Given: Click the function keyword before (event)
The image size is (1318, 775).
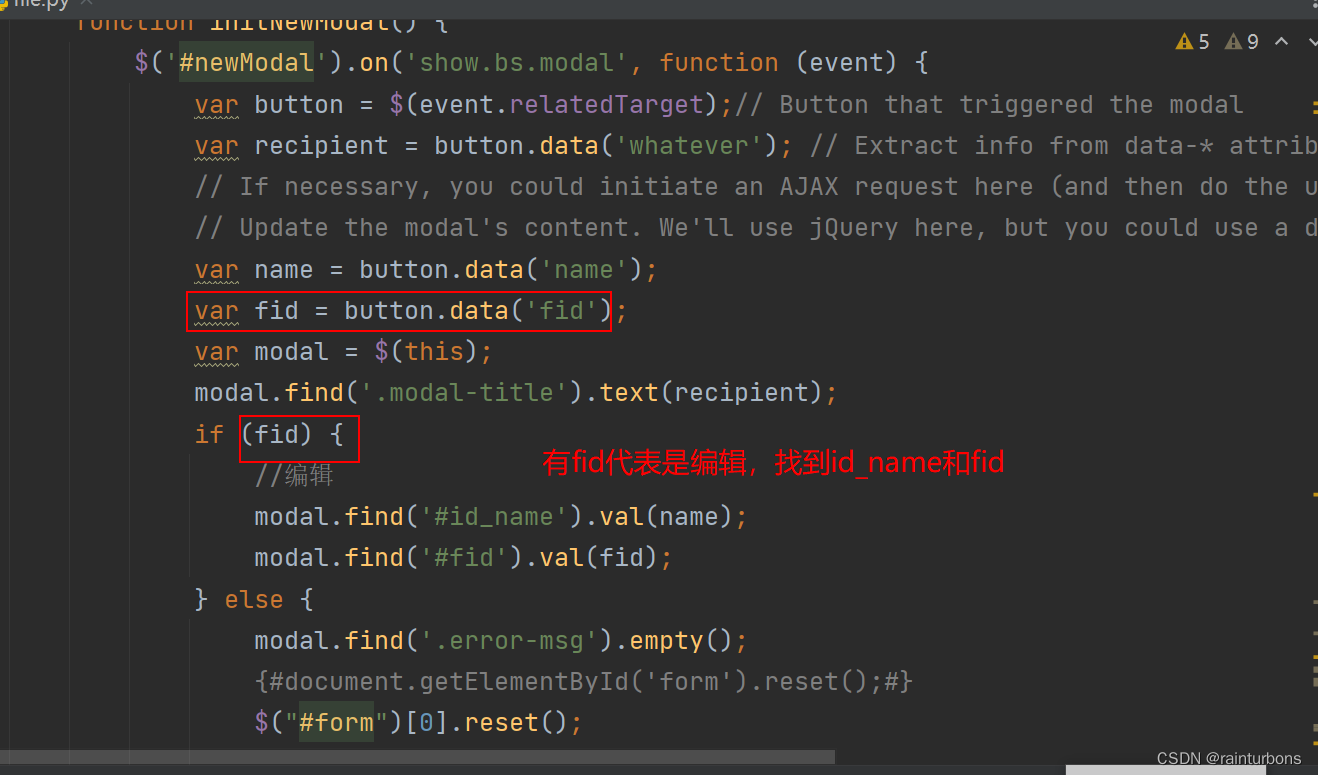Looking at the screenshot, I should point(719,63).
